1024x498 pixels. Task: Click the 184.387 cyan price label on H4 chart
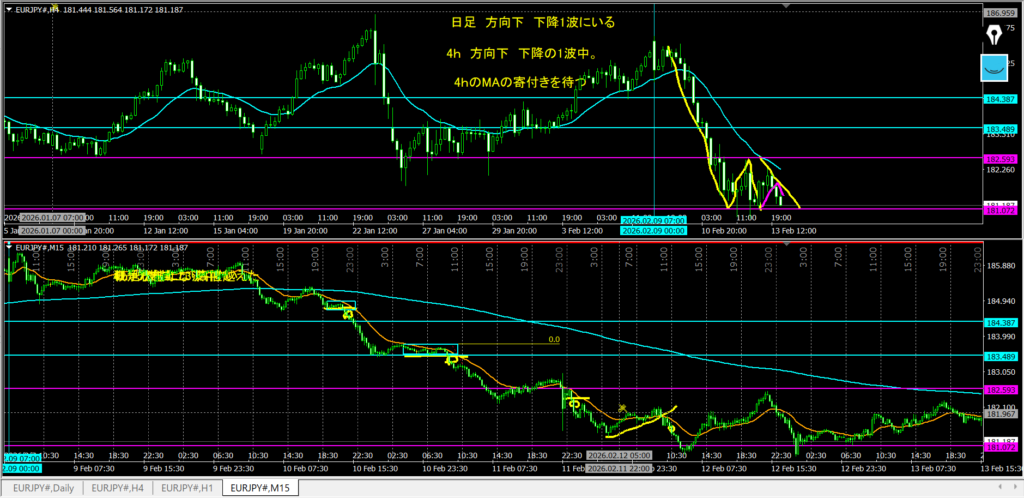[1001, 99]
